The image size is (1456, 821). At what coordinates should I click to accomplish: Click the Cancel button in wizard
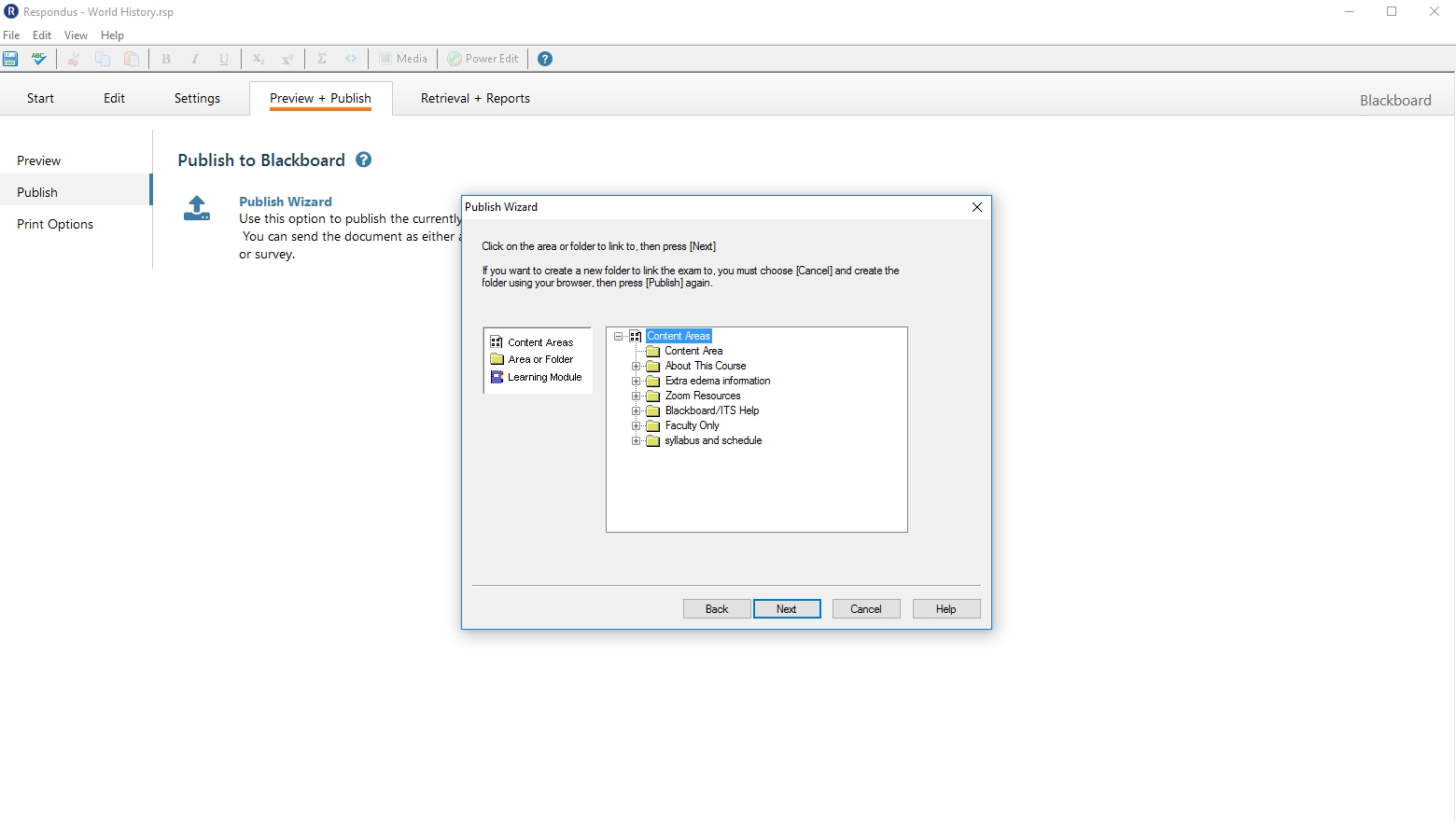(x=865, y=609)
